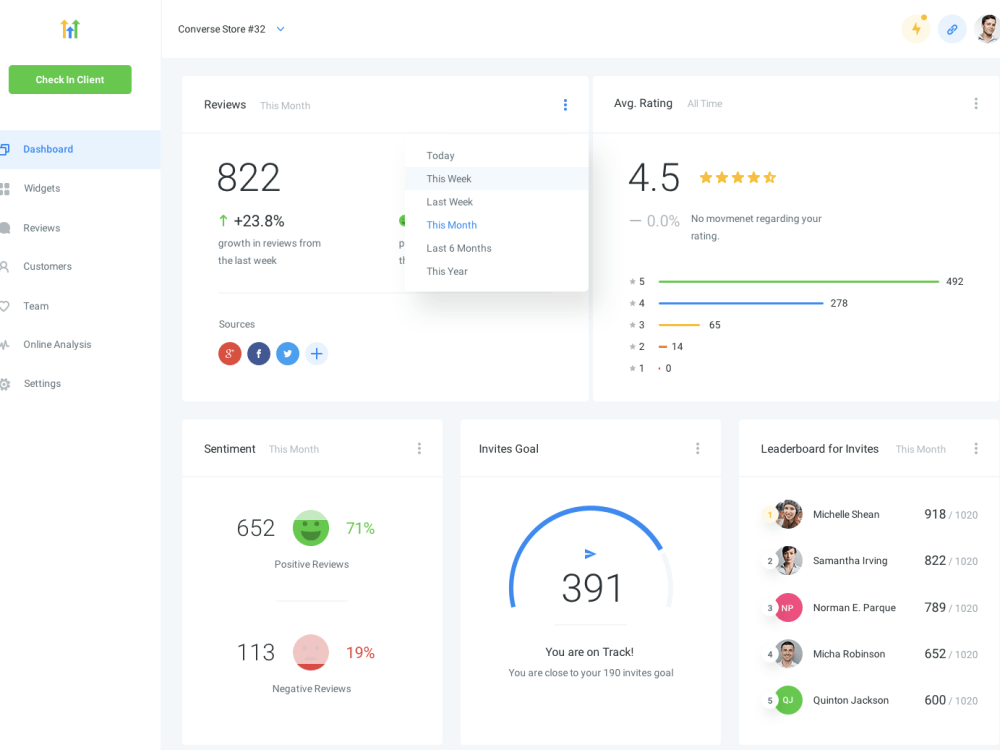Click the Online Analysis pulse icon

(x=4, y=345)
